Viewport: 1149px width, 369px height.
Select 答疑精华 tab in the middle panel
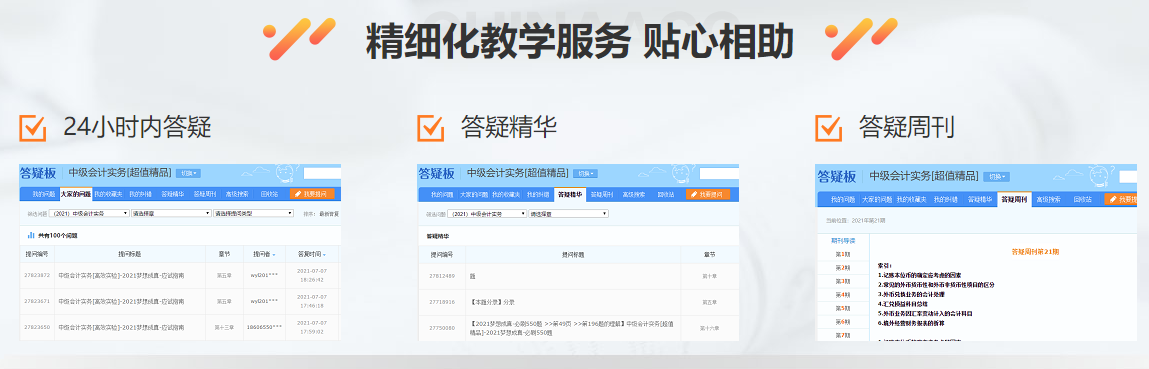(570, 194)
